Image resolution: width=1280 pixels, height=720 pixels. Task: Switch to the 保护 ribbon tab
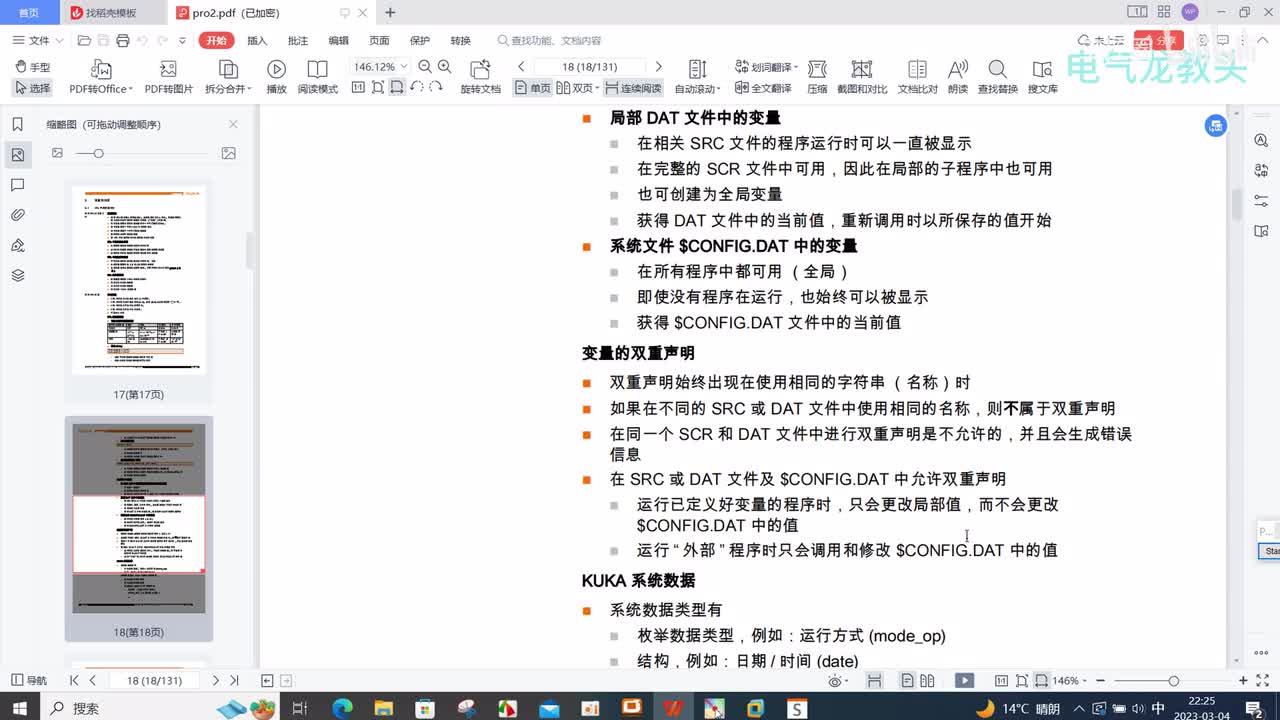(x=420, y=40)
